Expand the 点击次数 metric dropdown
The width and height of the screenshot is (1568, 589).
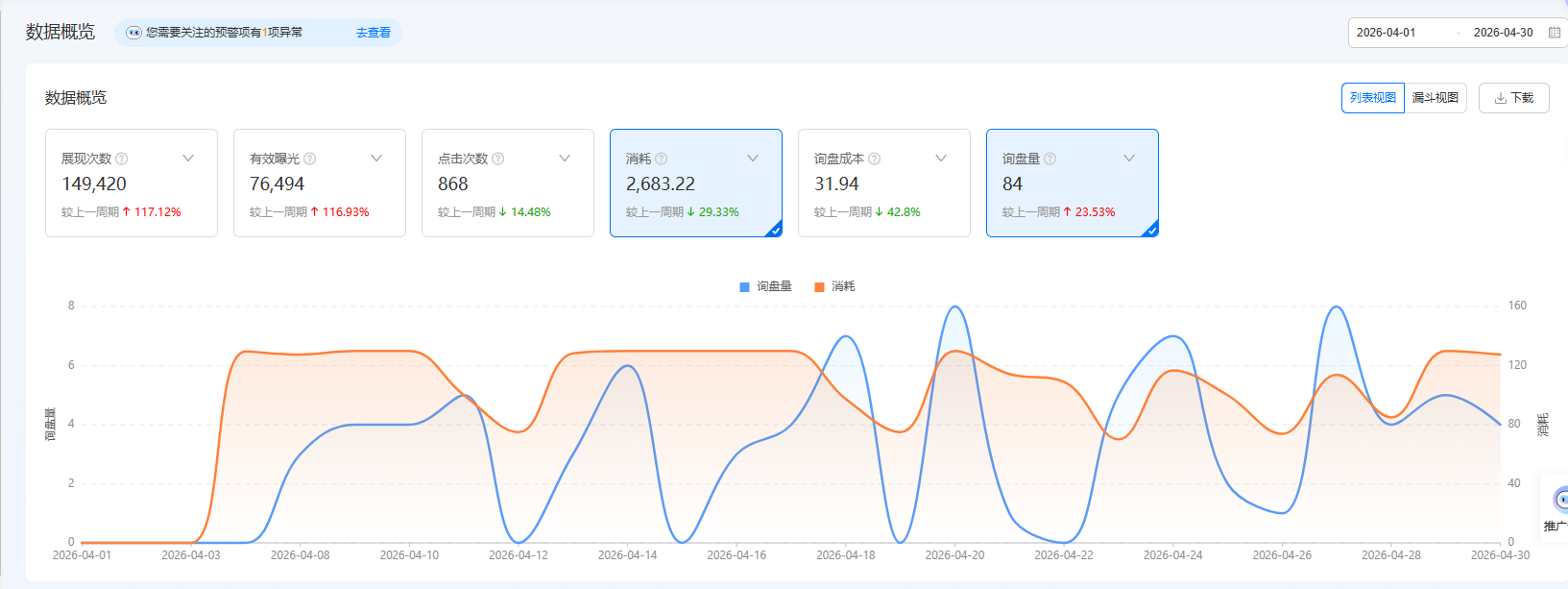pos(565,159)
